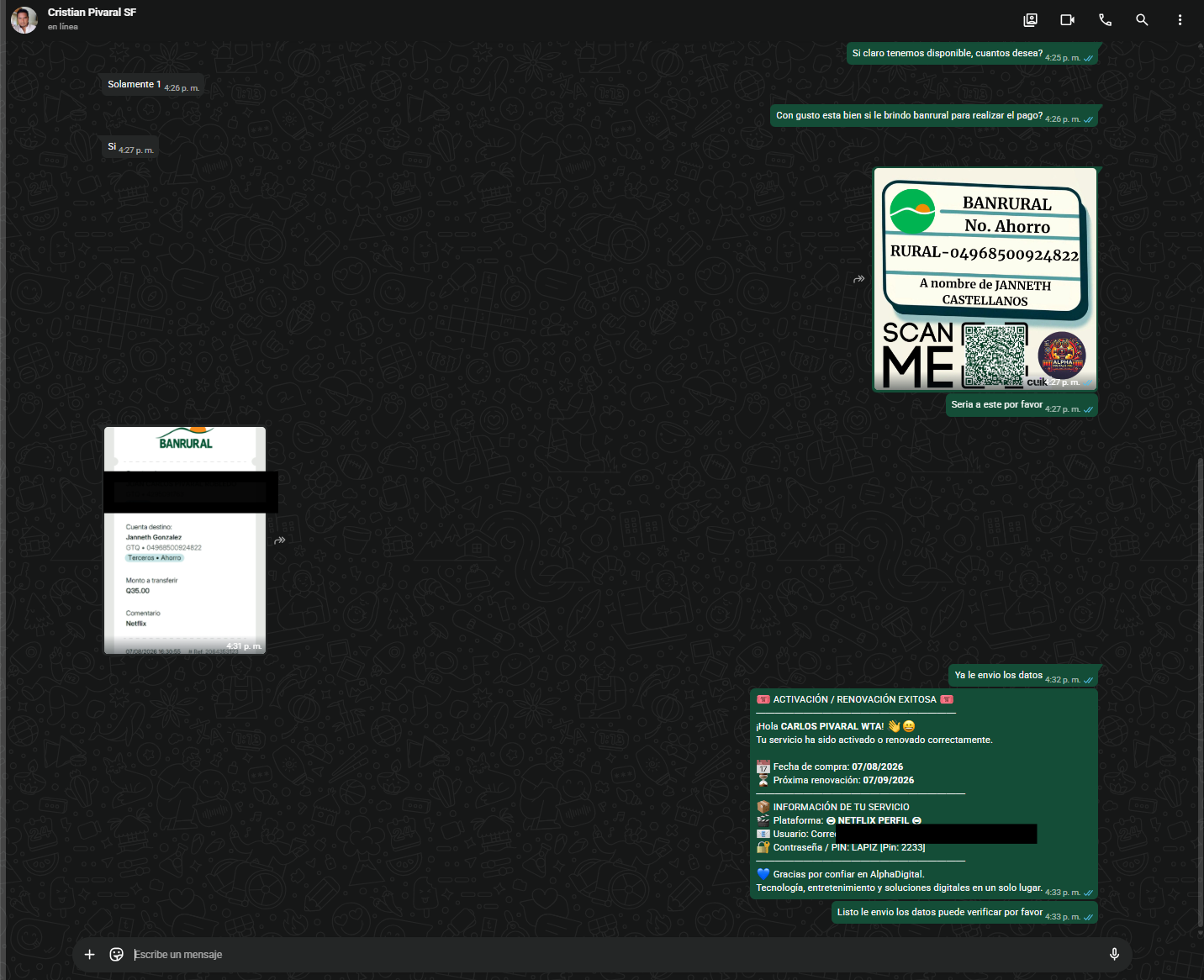Open the emoji and sticker picker
This screenshot has height=980, width=1204.
pyautogui.click(x=117, y=954)
